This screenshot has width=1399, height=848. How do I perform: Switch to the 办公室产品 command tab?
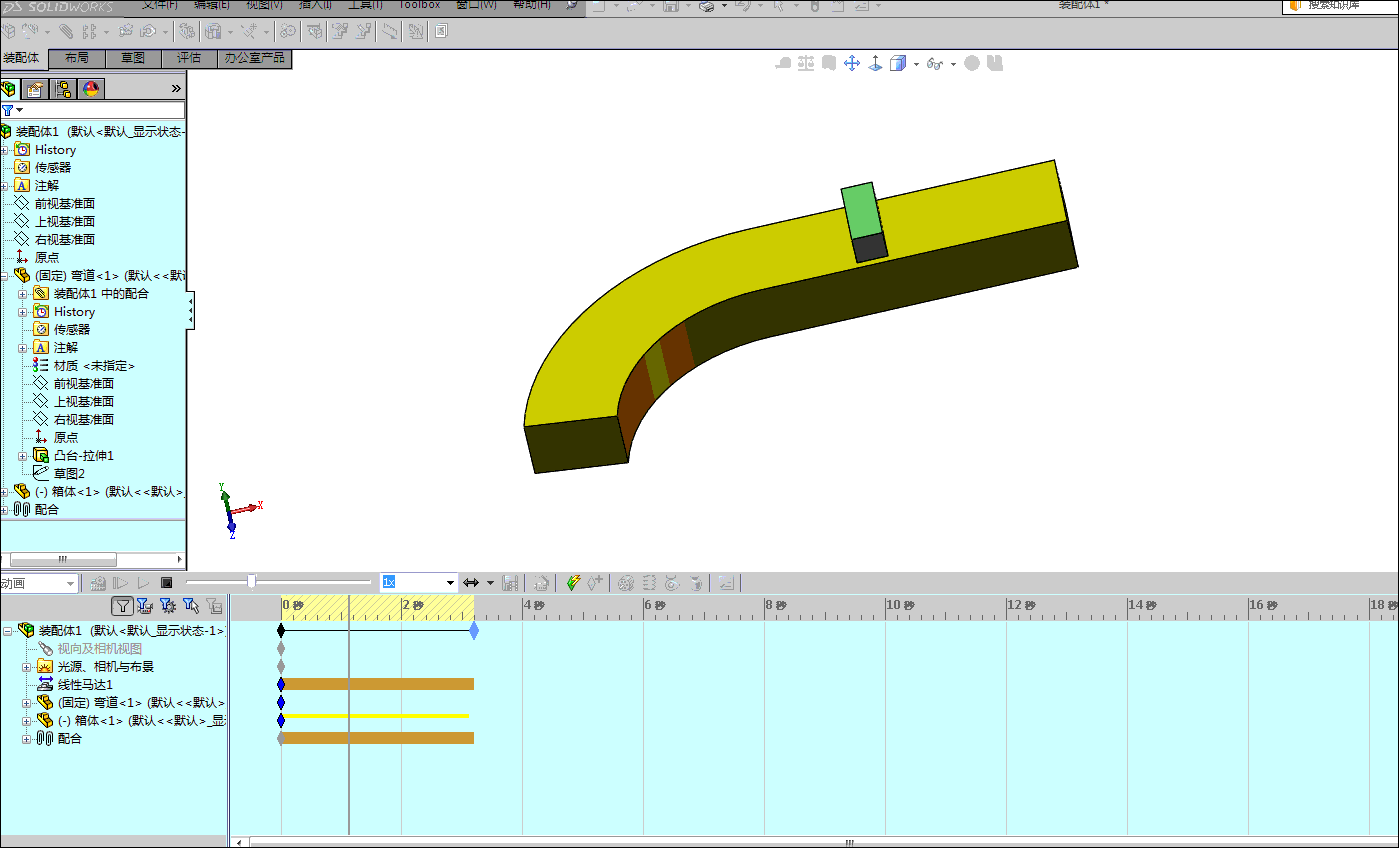point(254,58)
